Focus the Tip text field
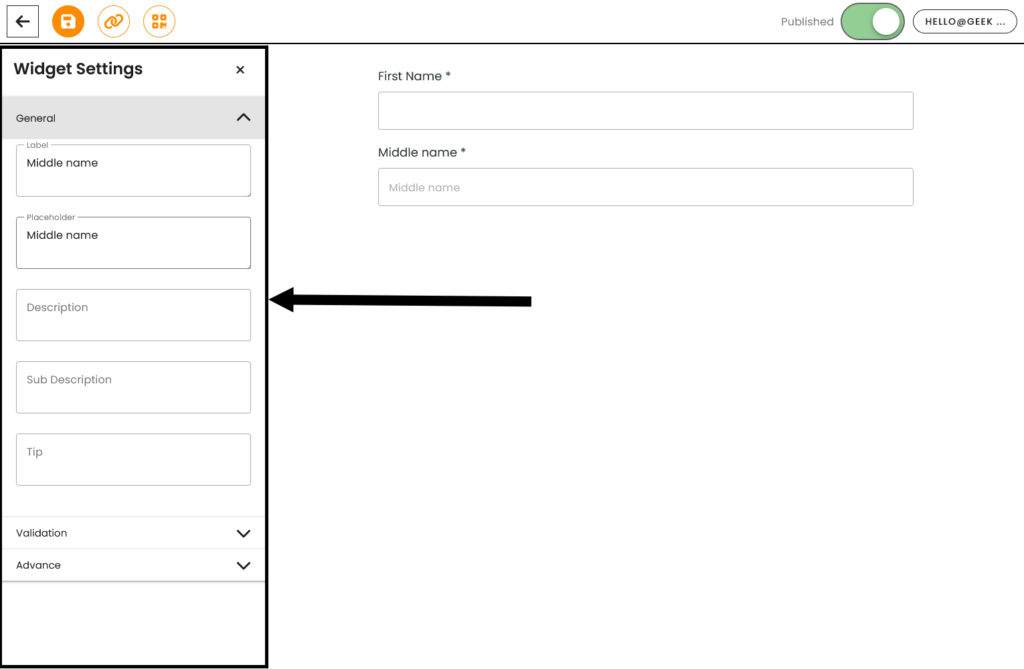This screenshot has width=1024, height=669. [133, 459]
